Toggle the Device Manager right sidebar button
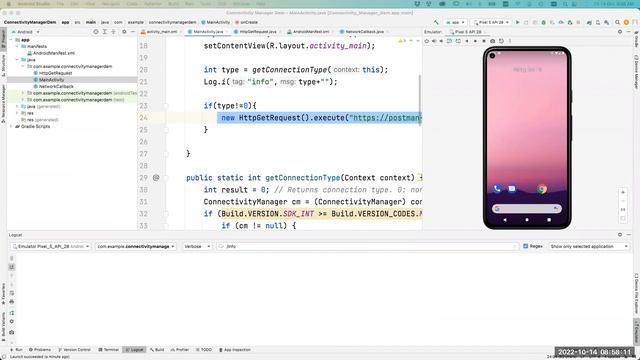640x360 pixels. click(x=636, y=72)
